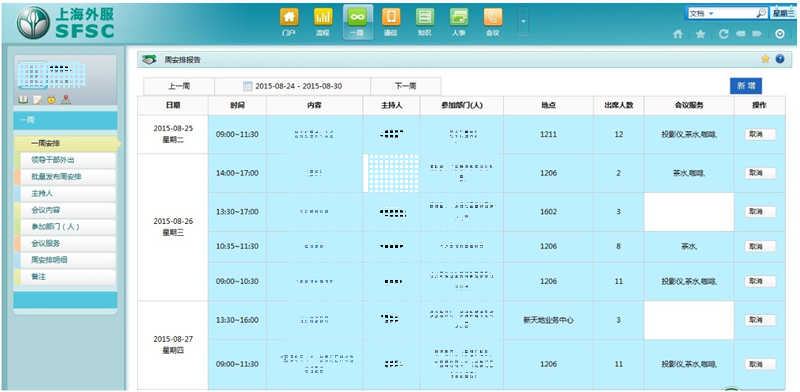Screen dimensions: 800x392
Task: Click the 星期三 weekday label at top right
Action: point(784,14)
